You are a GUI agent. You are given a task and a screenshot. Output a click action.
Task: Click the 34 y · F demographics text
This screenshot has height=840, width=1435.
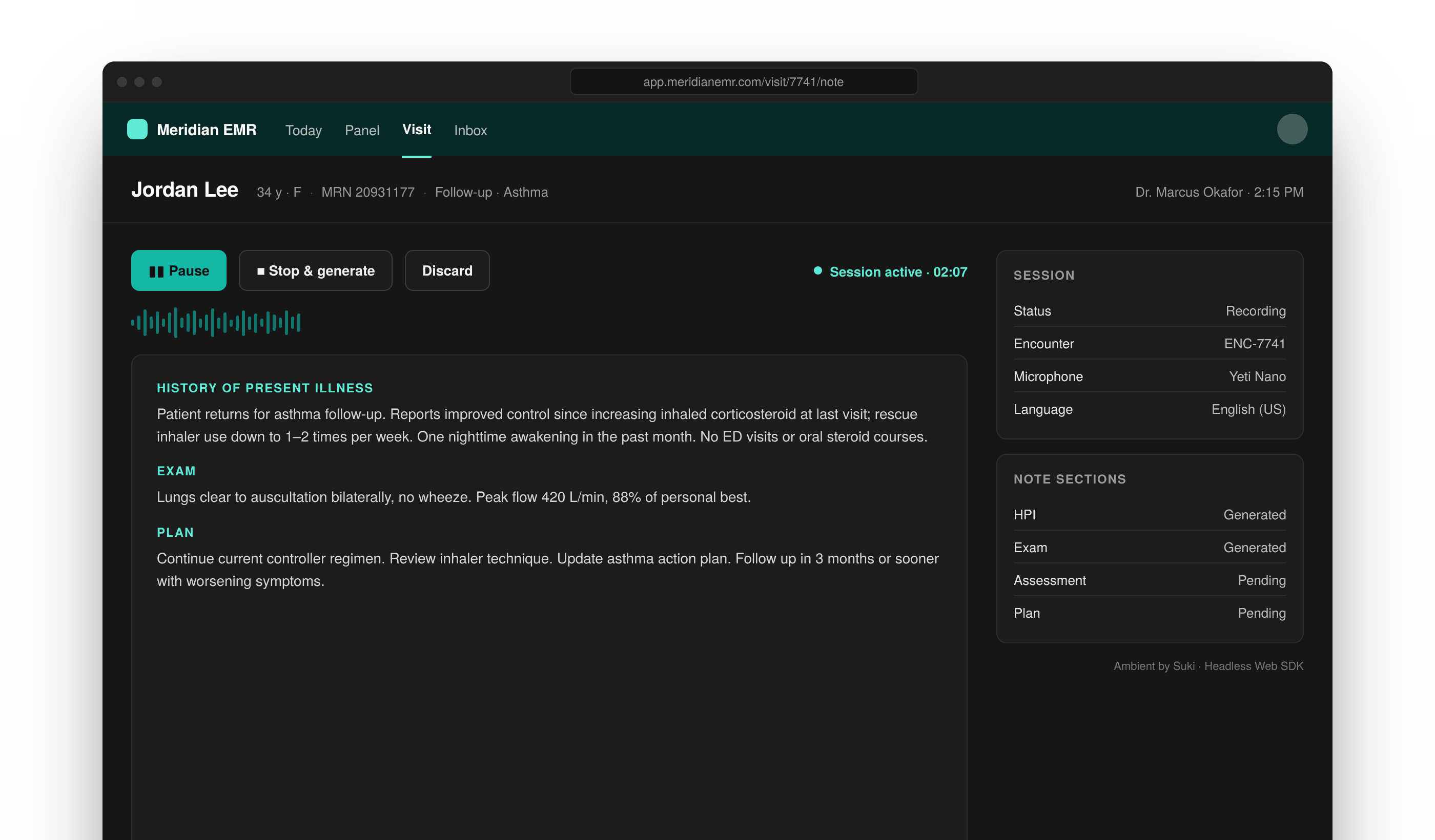click(279, 193)
